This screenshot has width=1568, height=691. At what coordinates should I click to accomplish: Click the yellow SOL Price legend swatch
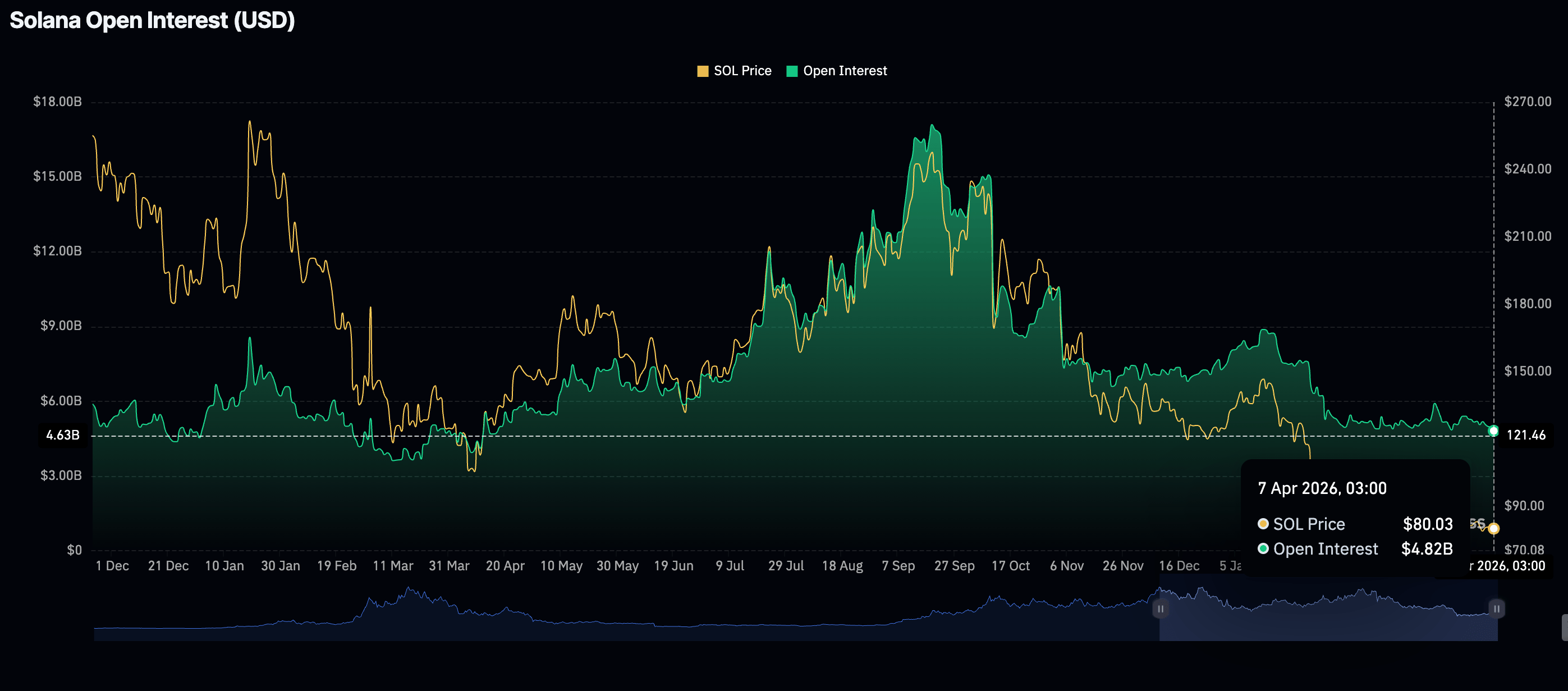click(703, 71)
